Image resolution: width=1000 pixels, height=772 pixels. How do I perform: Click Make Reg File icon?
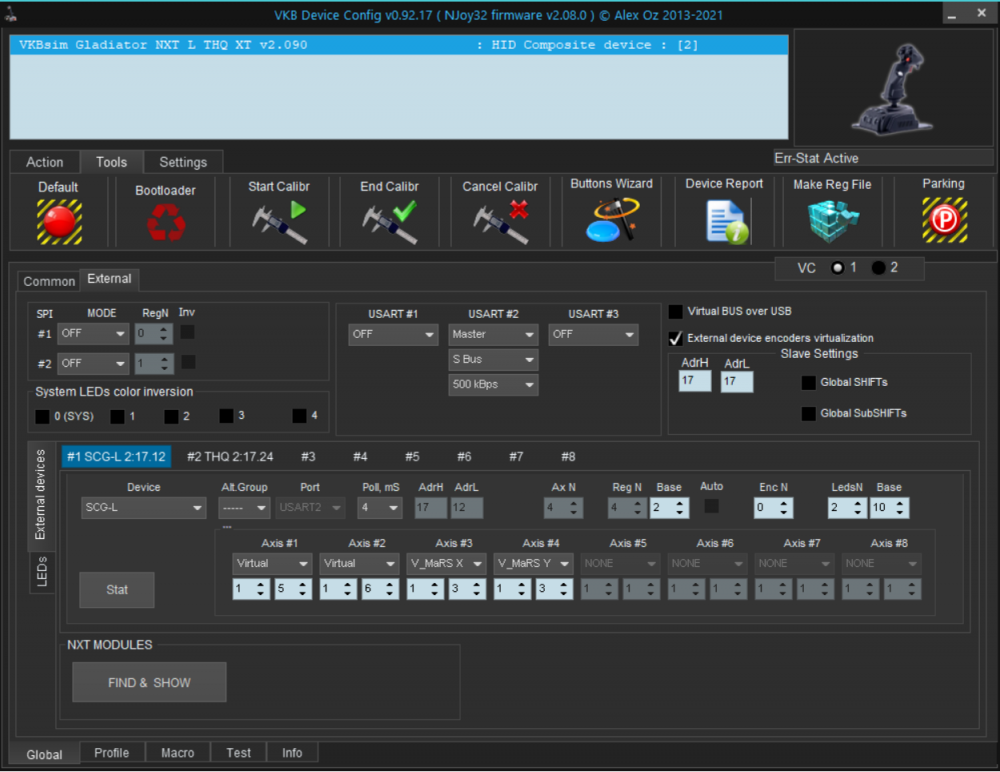[x=831, y=221]
